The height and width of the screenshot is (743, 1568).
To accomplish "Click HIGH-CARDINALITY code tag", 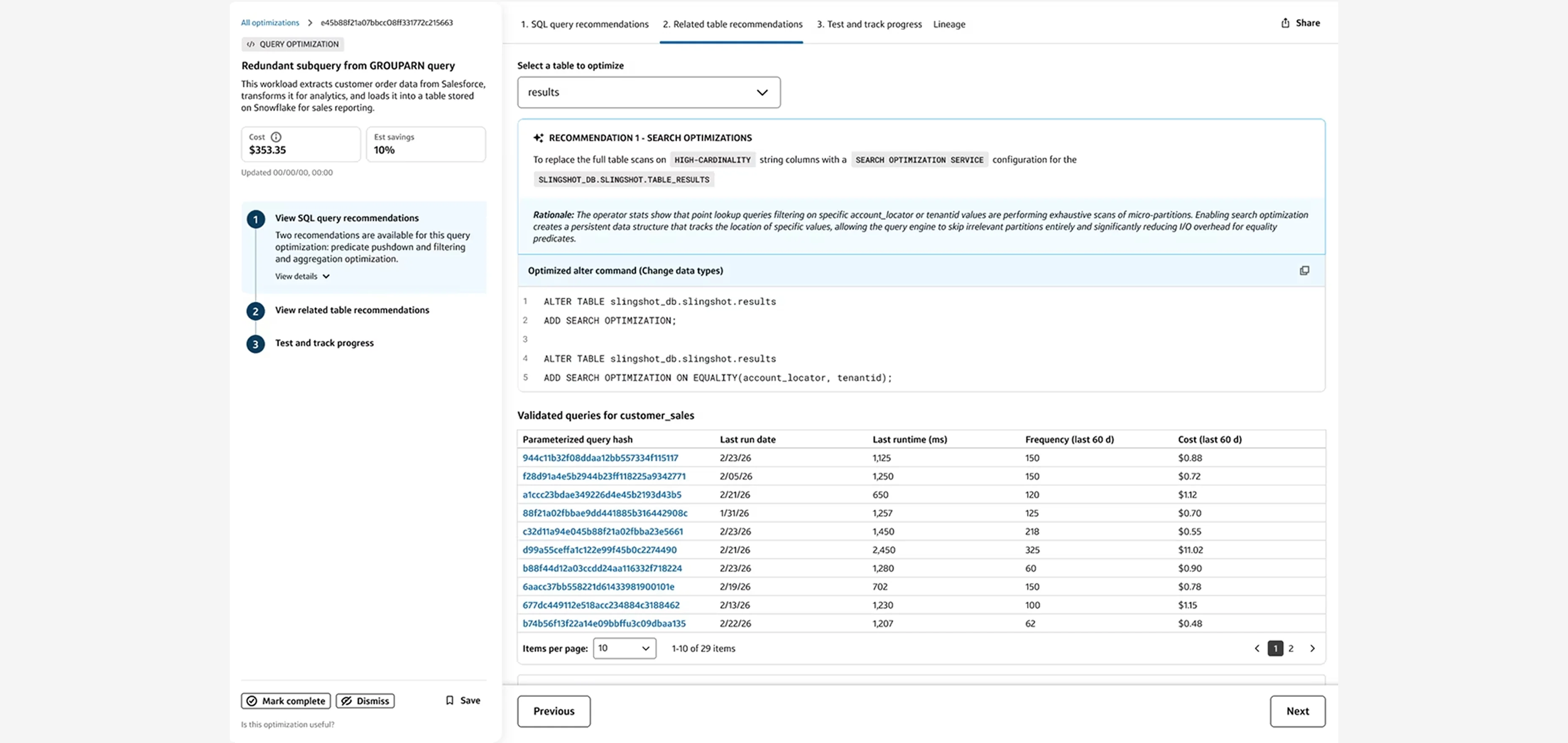I will point(712,160).
